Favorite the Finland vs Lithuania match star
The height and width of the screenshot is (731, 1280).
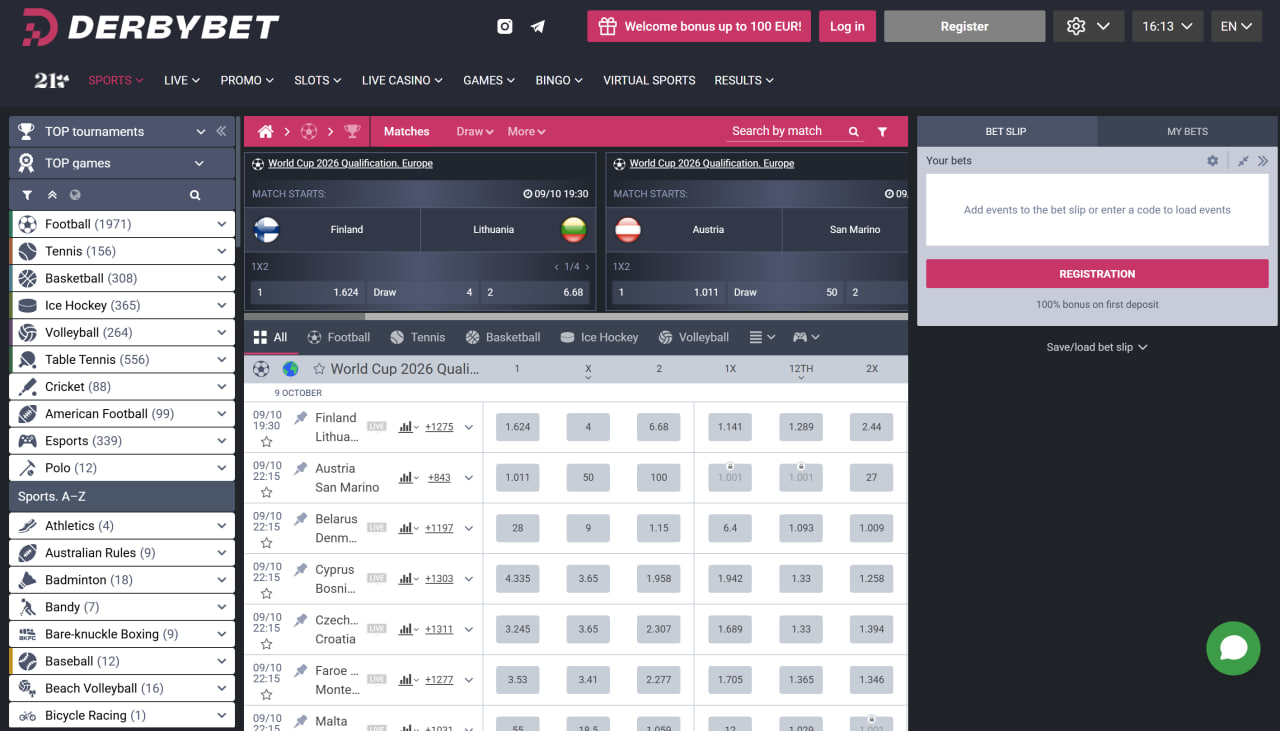tap(266, 441)
